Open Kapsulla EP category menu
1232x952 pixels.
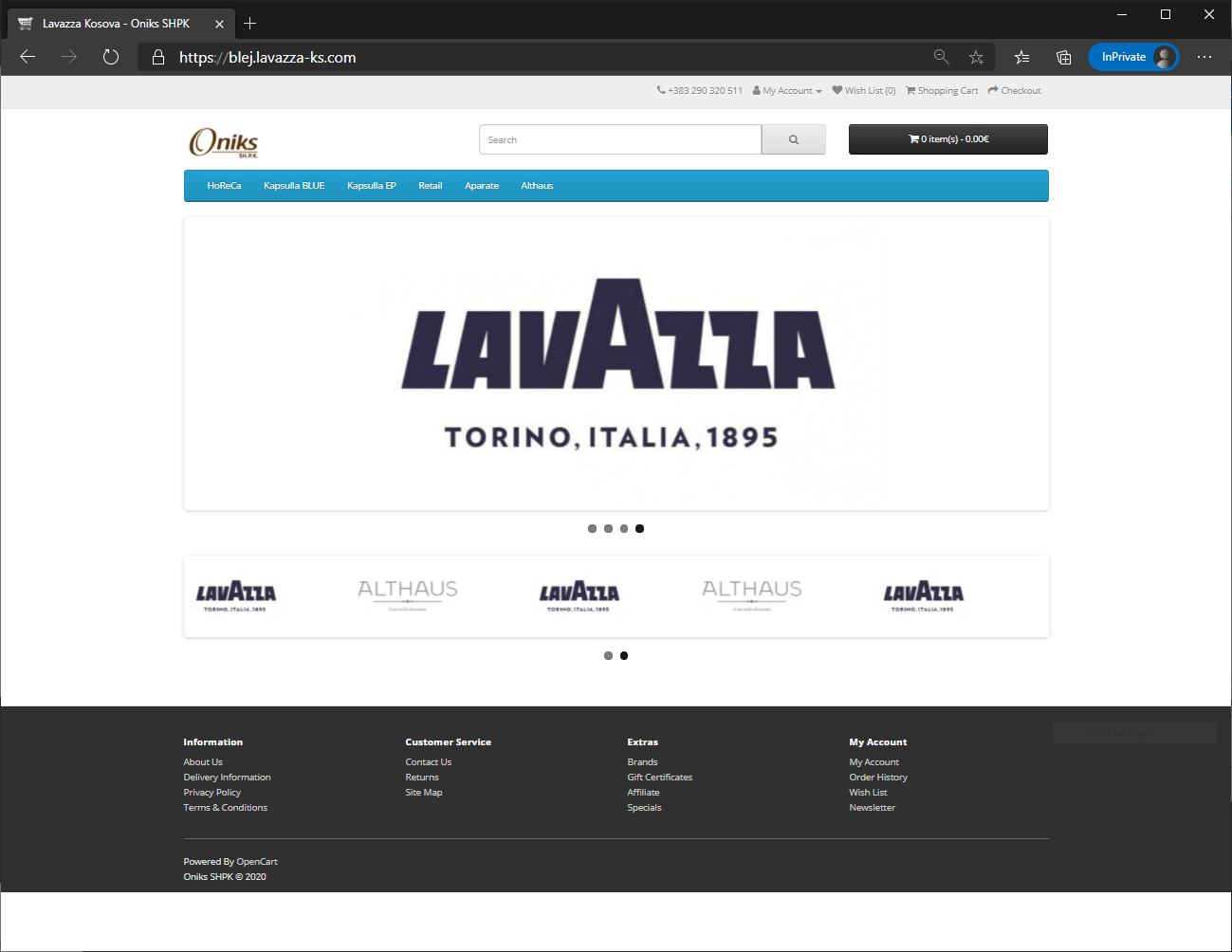coord(372,186)
